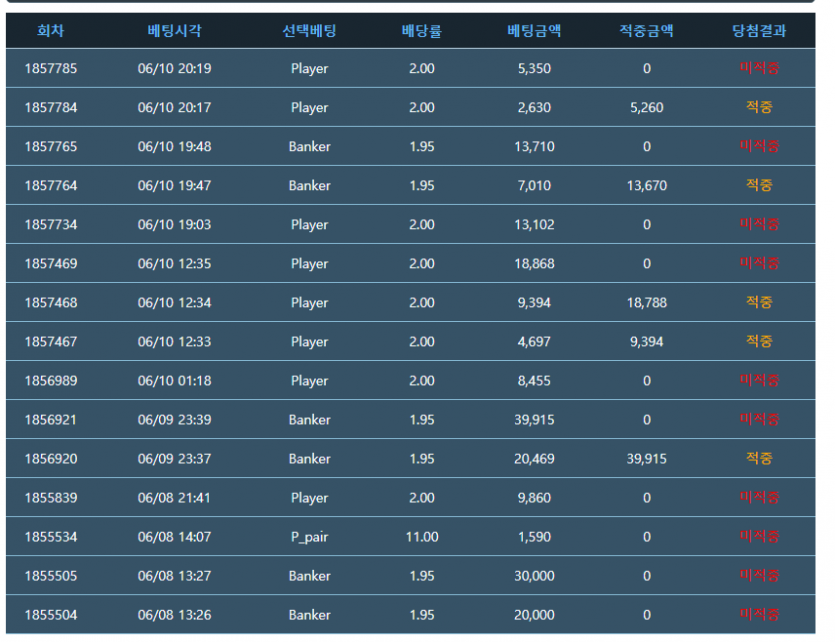Click bet amount 30,000
835x642 pixels.
point(534,576)
